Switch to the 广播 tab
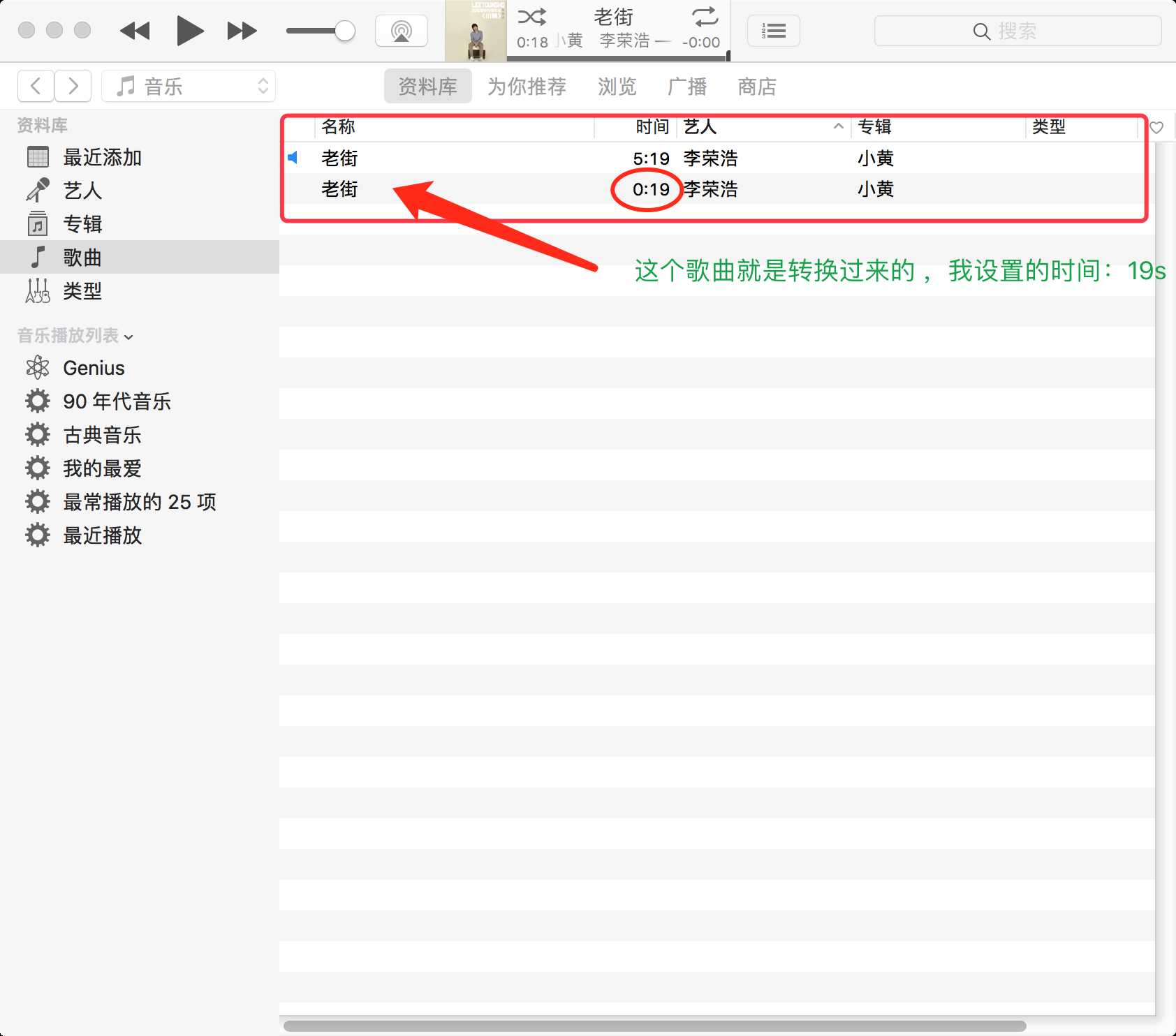Screen dimensions: 1176x1036 click(x=687, y=86)
